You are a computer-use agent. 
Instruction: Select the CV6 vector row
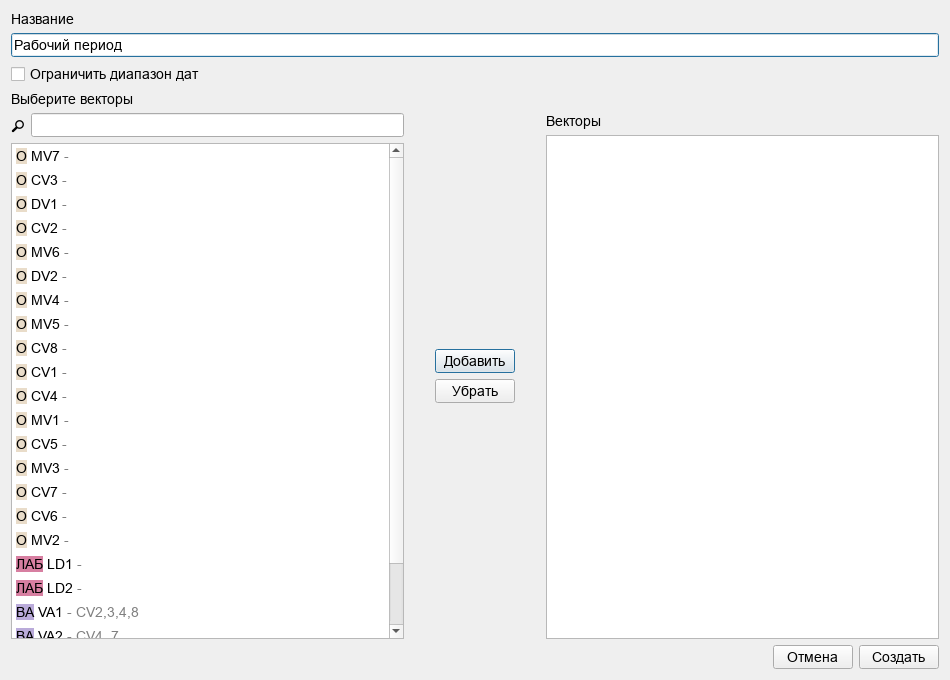point(201,516)
